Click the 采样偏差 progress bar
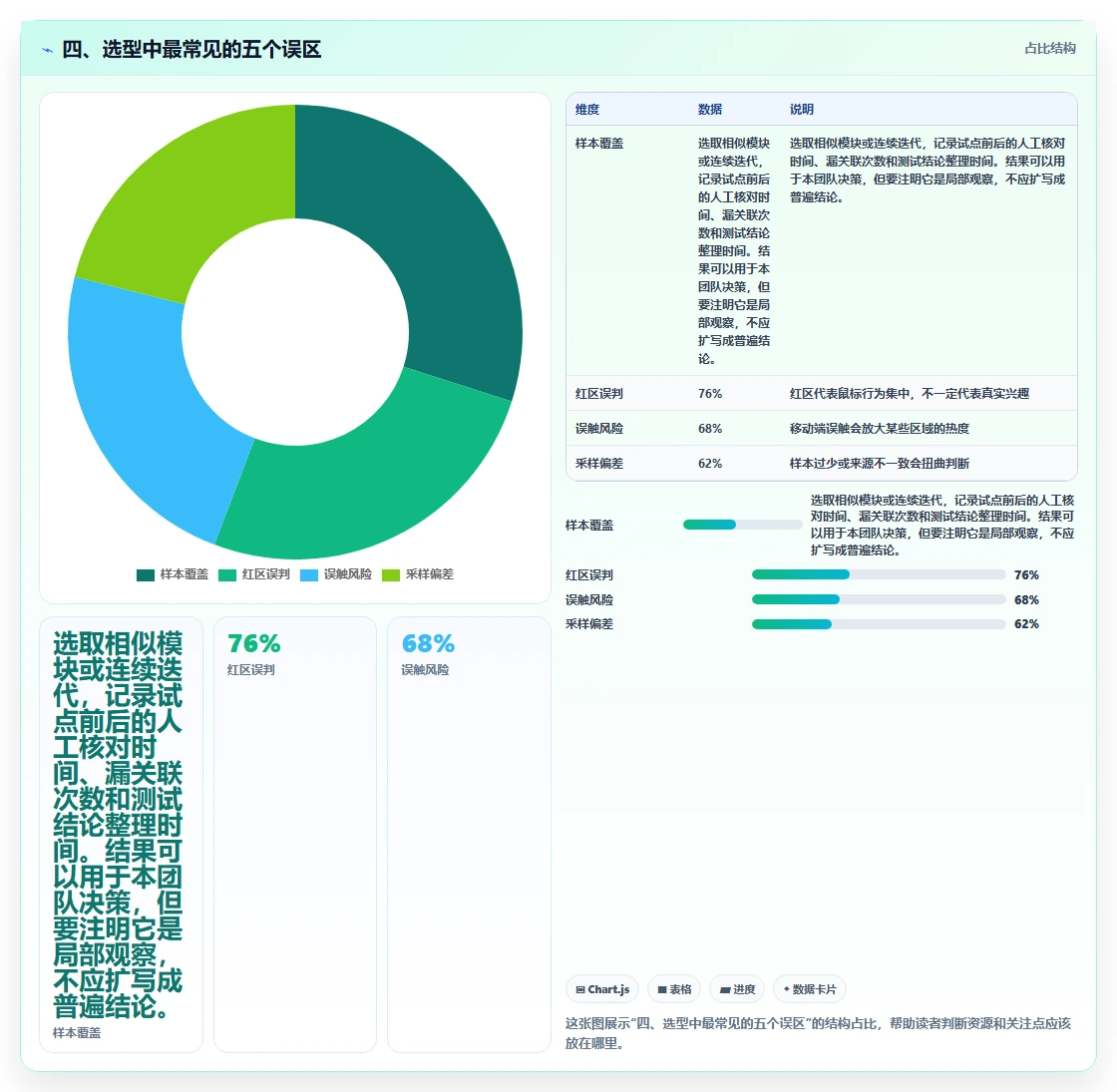1117x1092 pixels. click(879, 624)
